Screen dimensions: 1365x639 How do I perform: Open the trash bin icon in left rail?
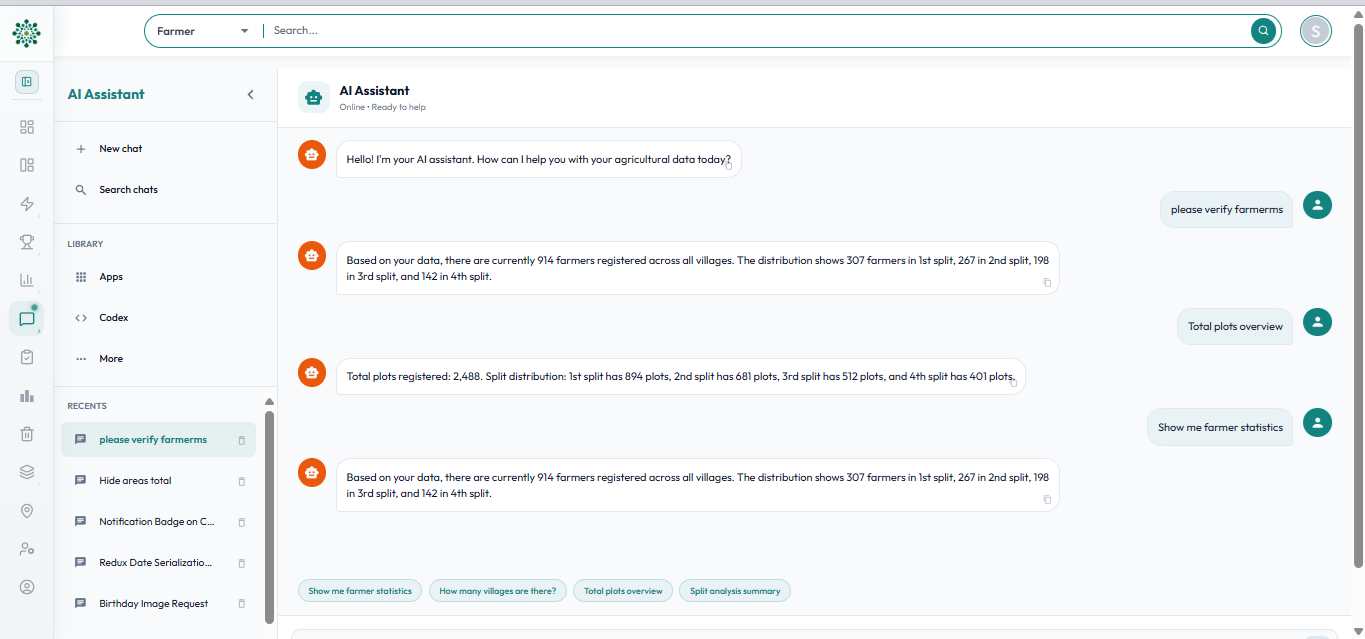click(27, 434)
